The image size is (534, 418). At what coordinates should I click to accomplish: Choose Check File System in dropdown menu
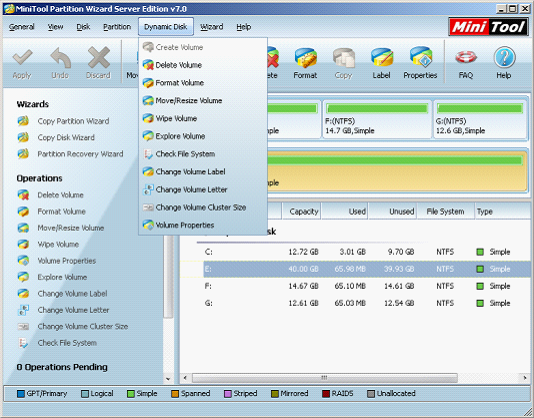click(203, 154)
